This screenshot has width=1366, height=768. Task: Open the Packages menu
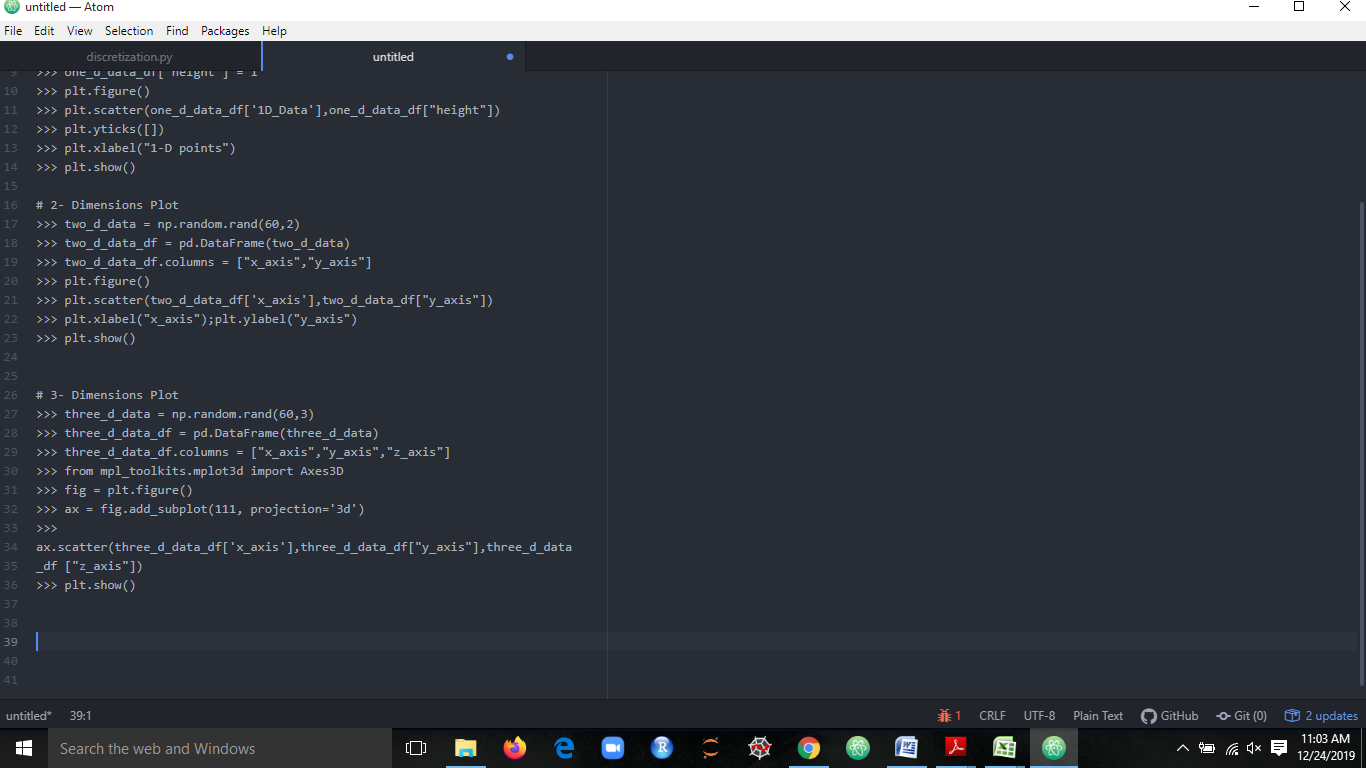click(x=225, y=31)
